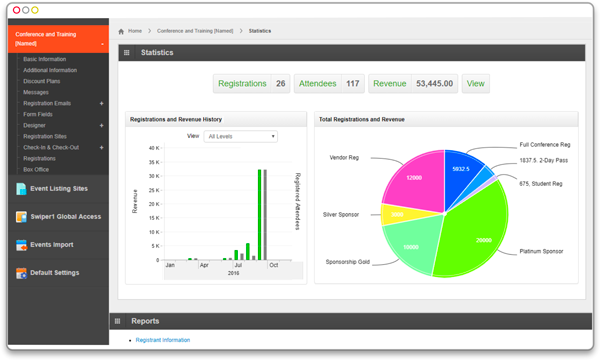Click the Revenue 53,445.00 button
The height and width of the screenshot is (360, 600).
coord(413,84)
